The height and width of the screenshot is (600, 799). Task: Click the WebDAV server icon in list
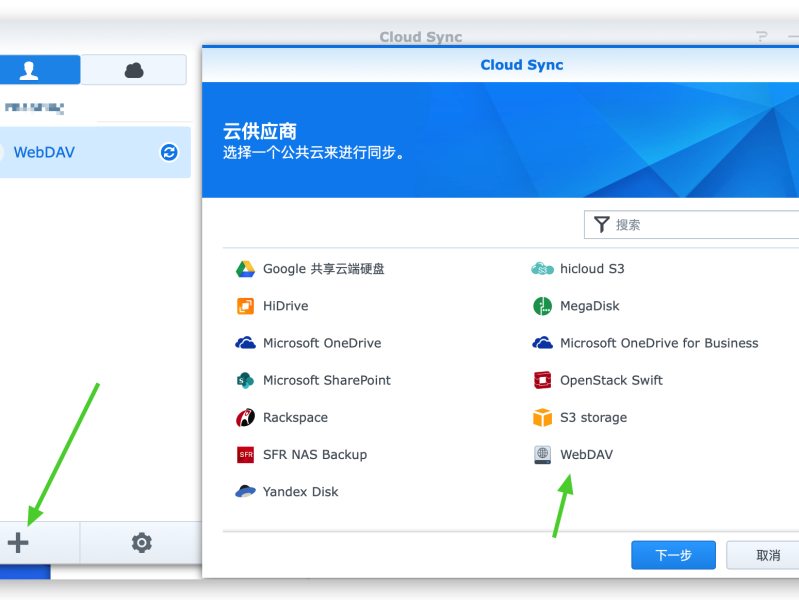coord(542,455)
